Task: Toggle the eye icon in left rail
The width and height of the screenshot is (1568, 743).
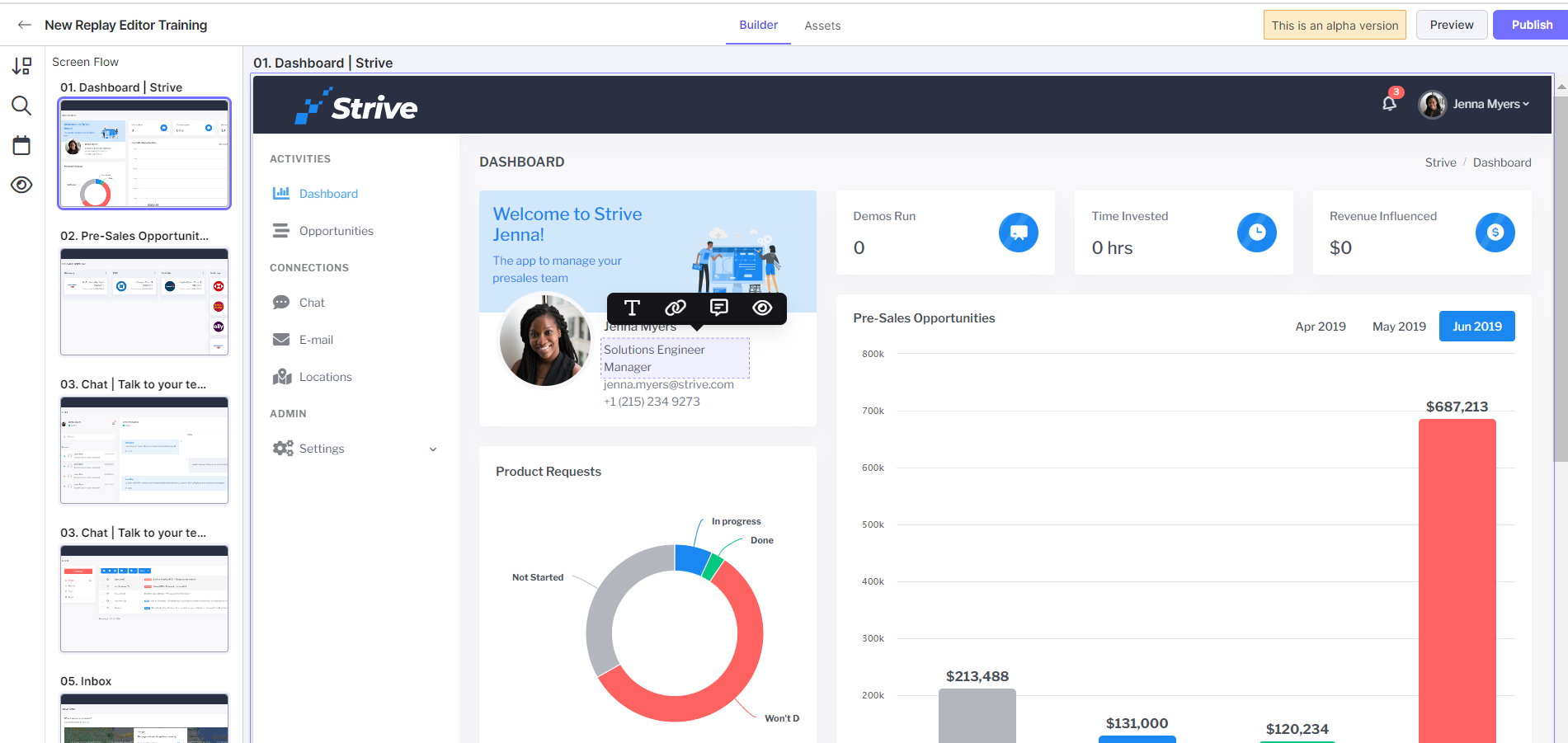Action: [21, 185]
